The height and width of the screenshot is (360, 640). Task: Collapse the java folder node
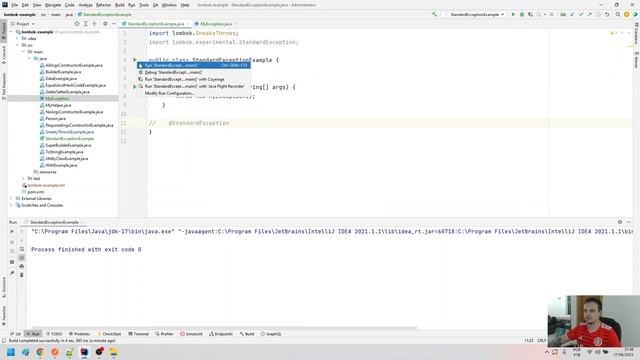(29, 58)
